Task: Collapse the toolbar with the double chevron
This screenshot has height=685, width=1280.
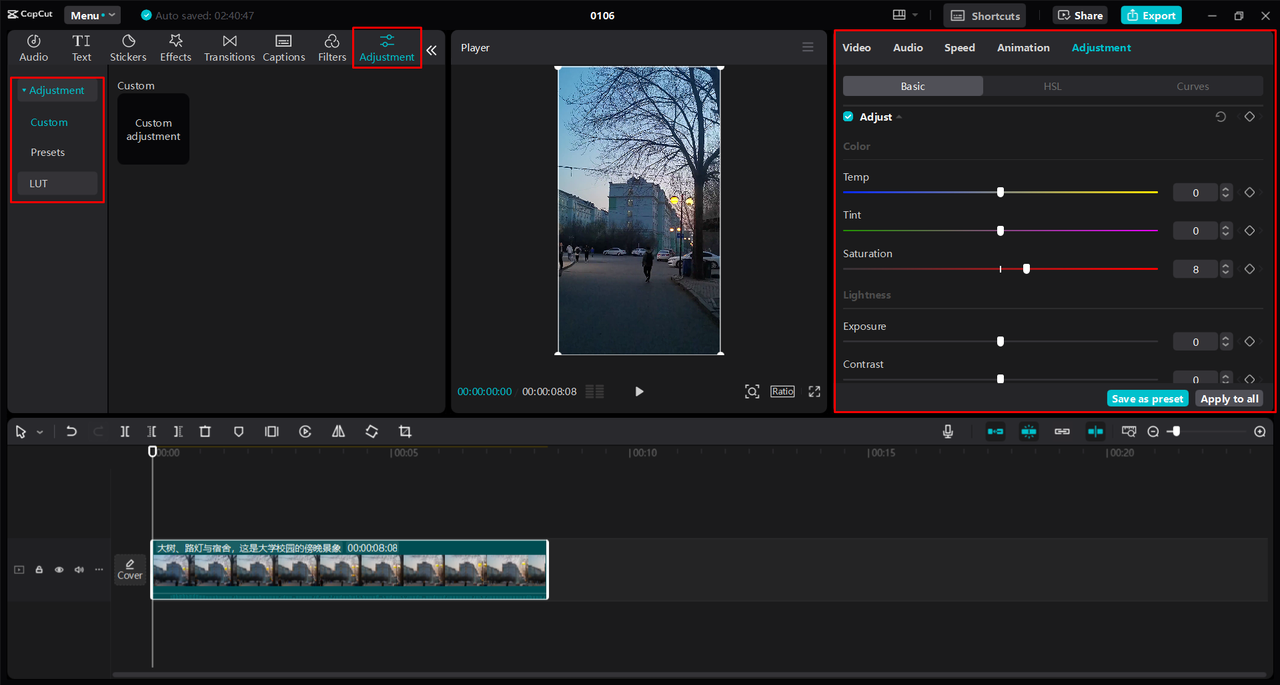Action: [x=432, y=50]
